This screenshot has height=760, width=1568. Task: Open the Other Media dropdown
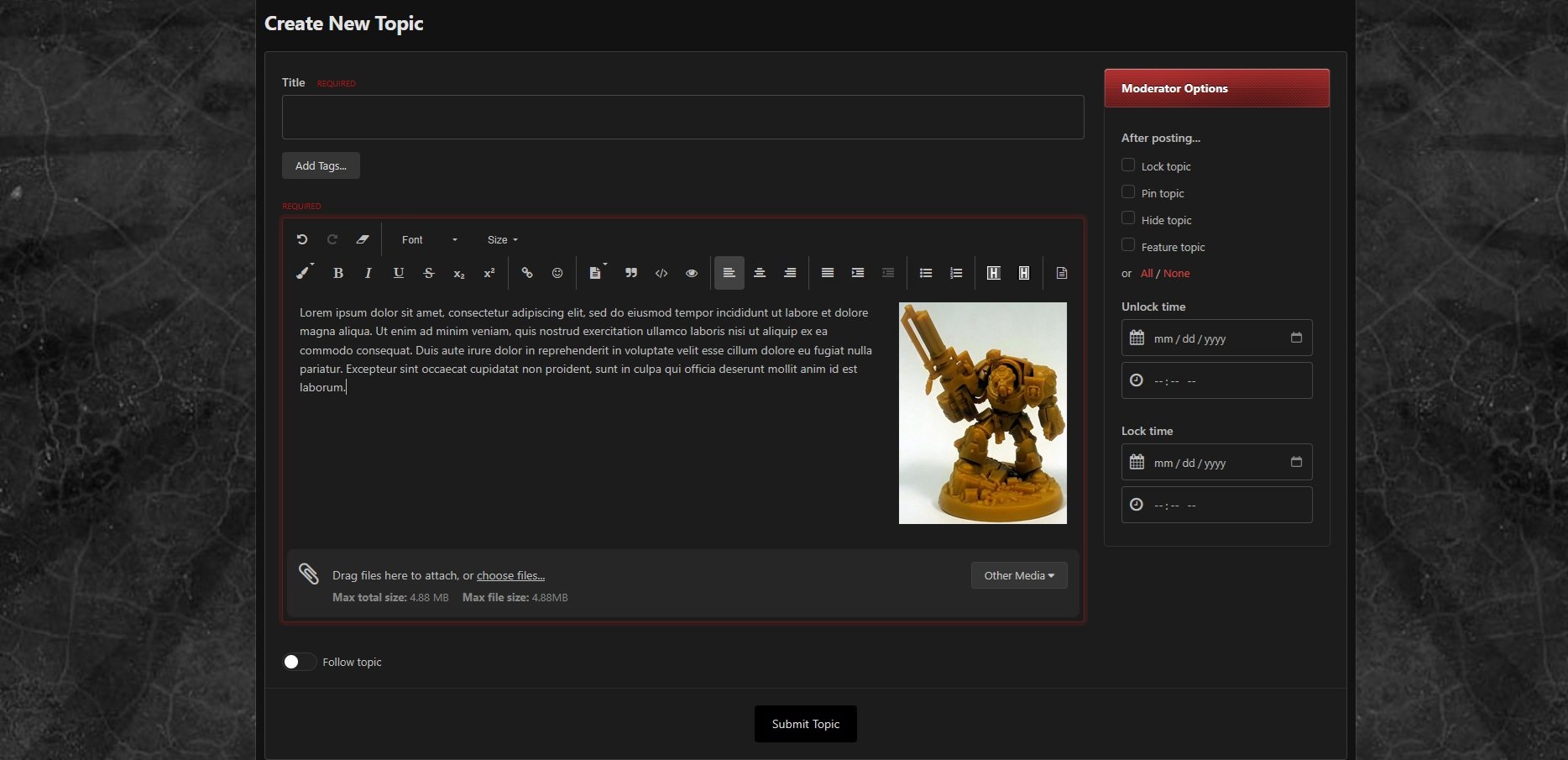[x=1018, y=575]
